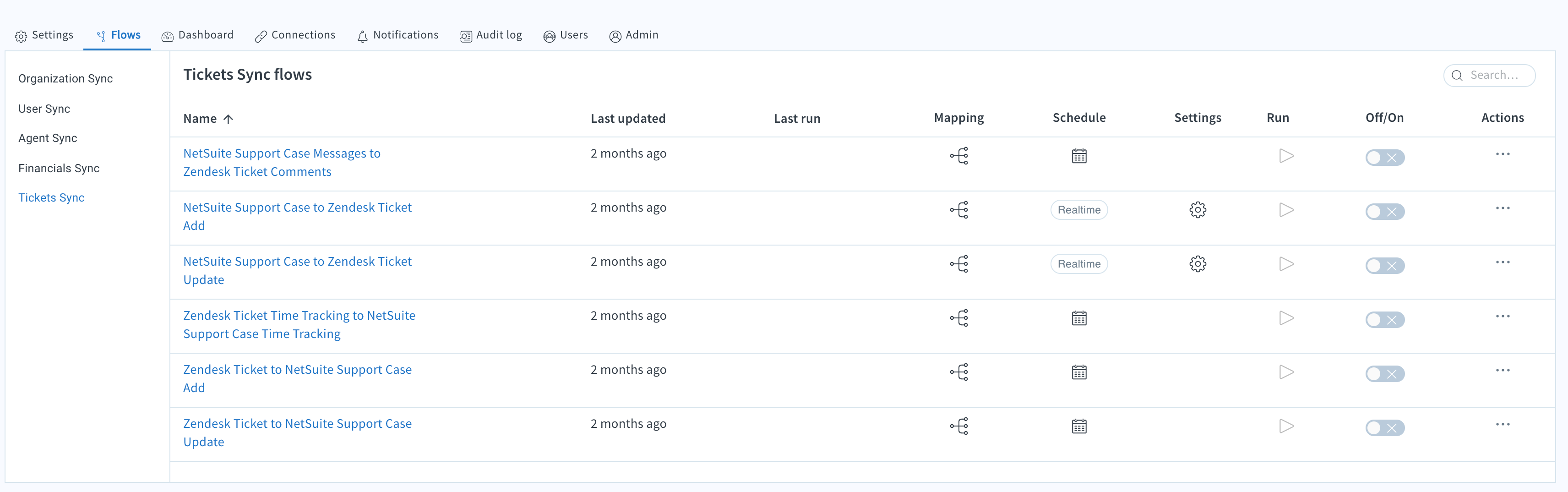
Task: Open Zendesk Ticket Time Tracking to NetSuite link
Action: pyautogui.click(x=299, y=324)
